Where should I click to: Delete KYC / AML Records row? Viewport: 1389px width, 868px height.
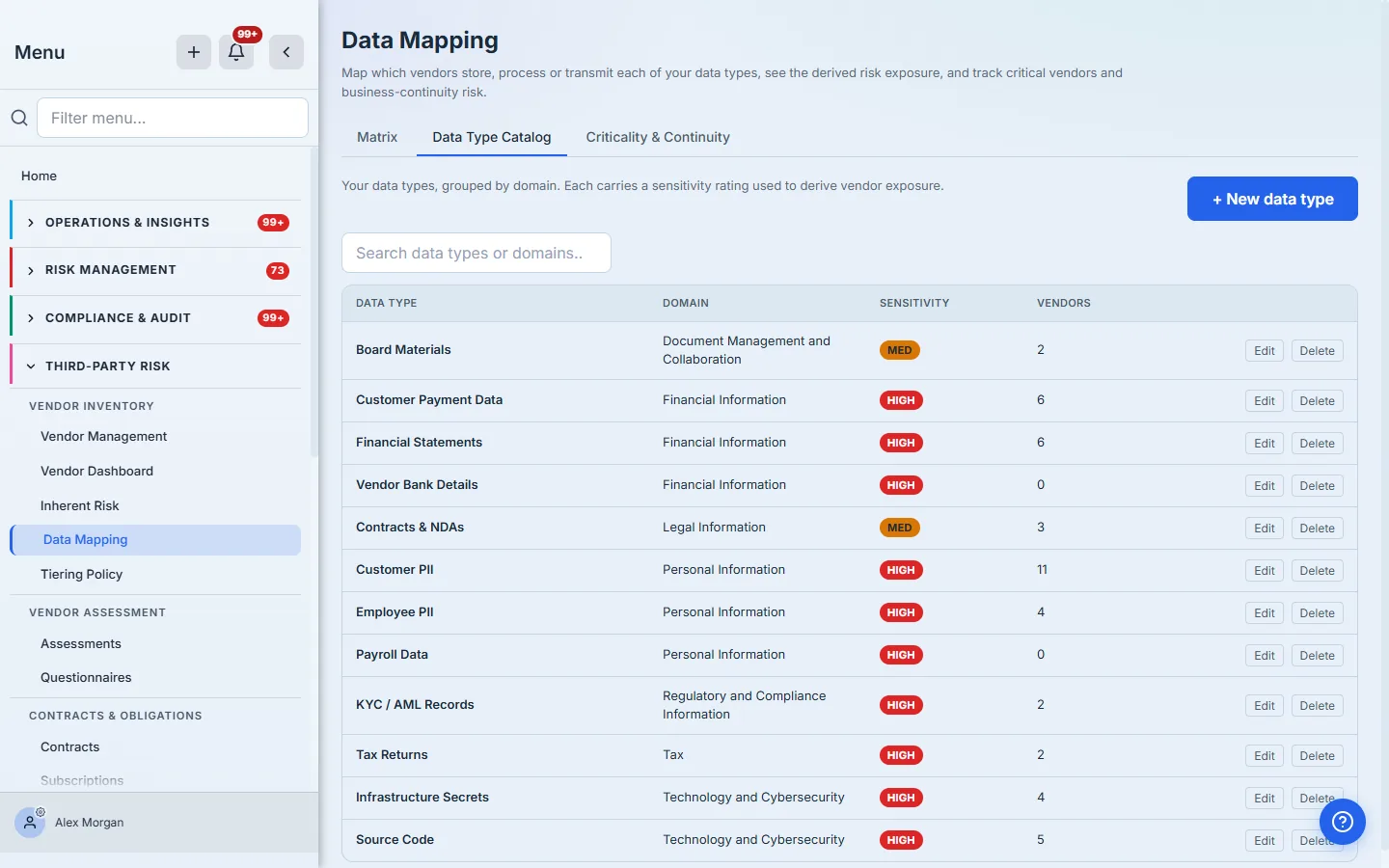point(1317,706)
